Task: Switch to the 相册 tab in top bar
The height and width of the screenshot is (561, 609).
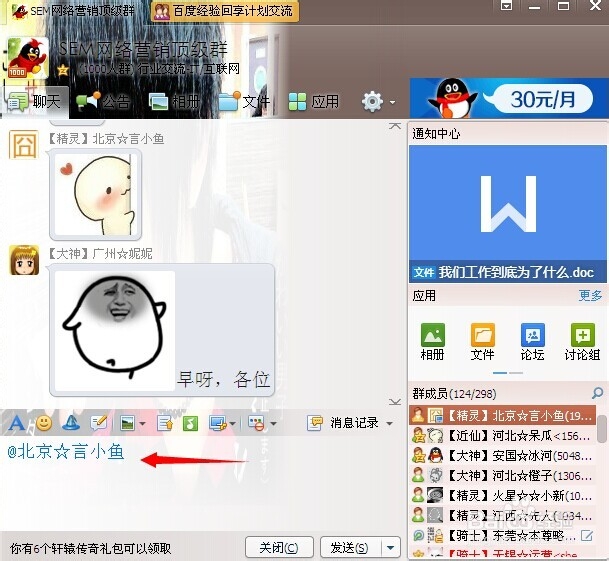Action: tap(174, 102)
